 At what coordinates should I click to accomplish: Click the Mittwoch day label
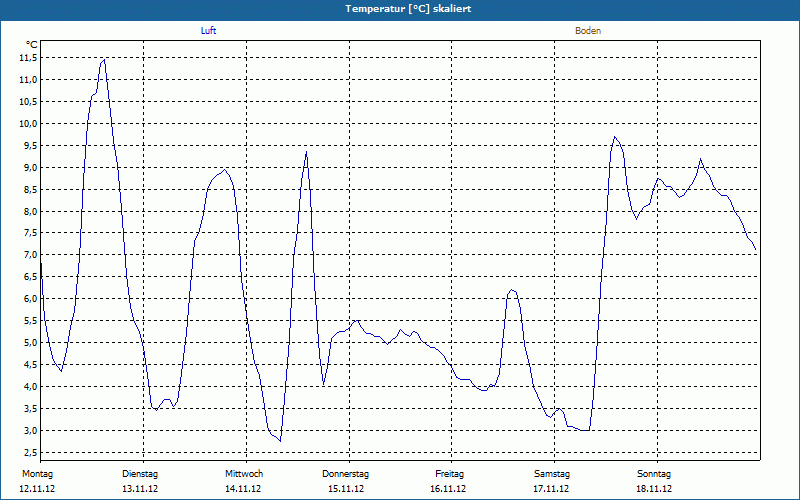coord(244,474)
